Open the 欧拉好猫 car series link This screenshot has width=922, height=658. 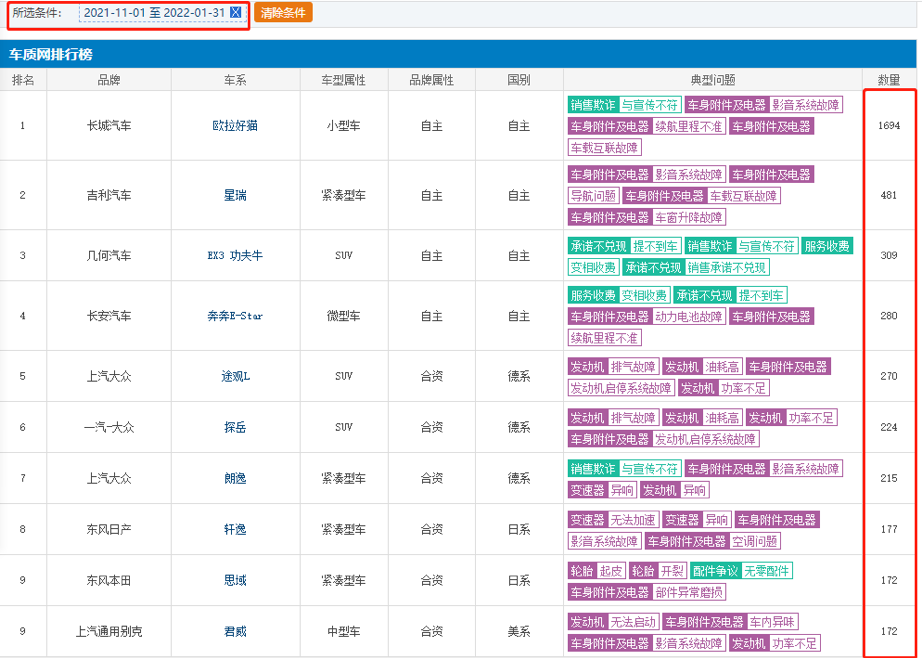click(235, 126)
